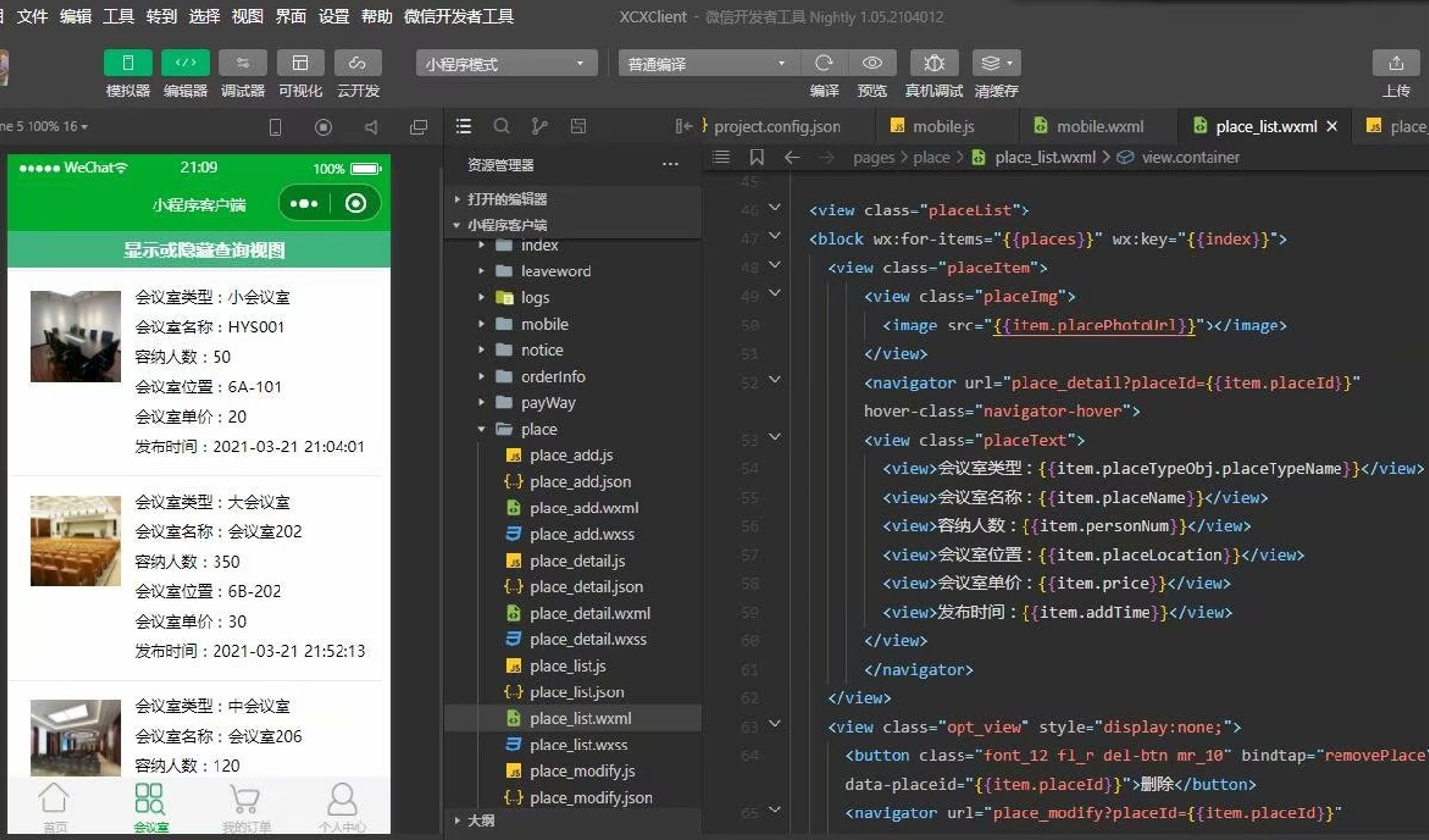Image resolution: width=1429 pixels, height=840 pixels.
Task: Open simulator device zoom dropdown
Action: pos(45,126)
